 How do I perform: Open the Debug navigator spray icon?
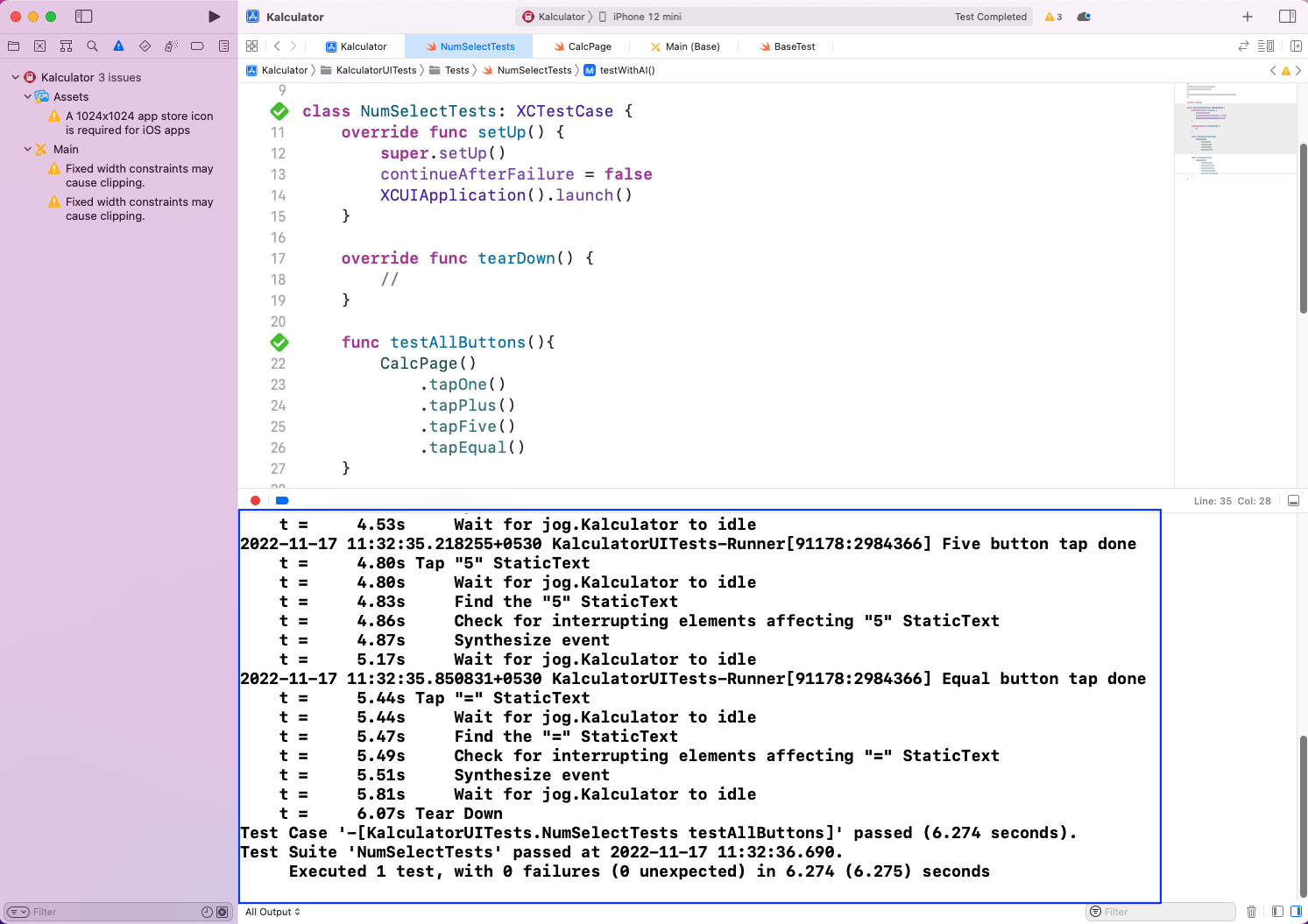(171, 46)
